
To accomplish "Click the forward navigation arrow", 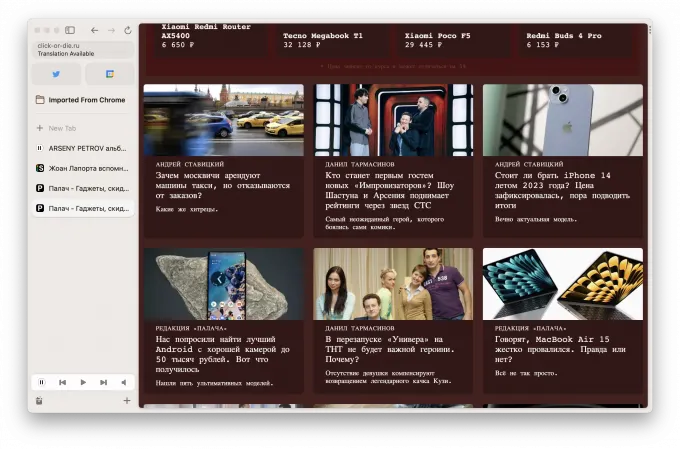I will pyautogui.click(x=111, y=30).
